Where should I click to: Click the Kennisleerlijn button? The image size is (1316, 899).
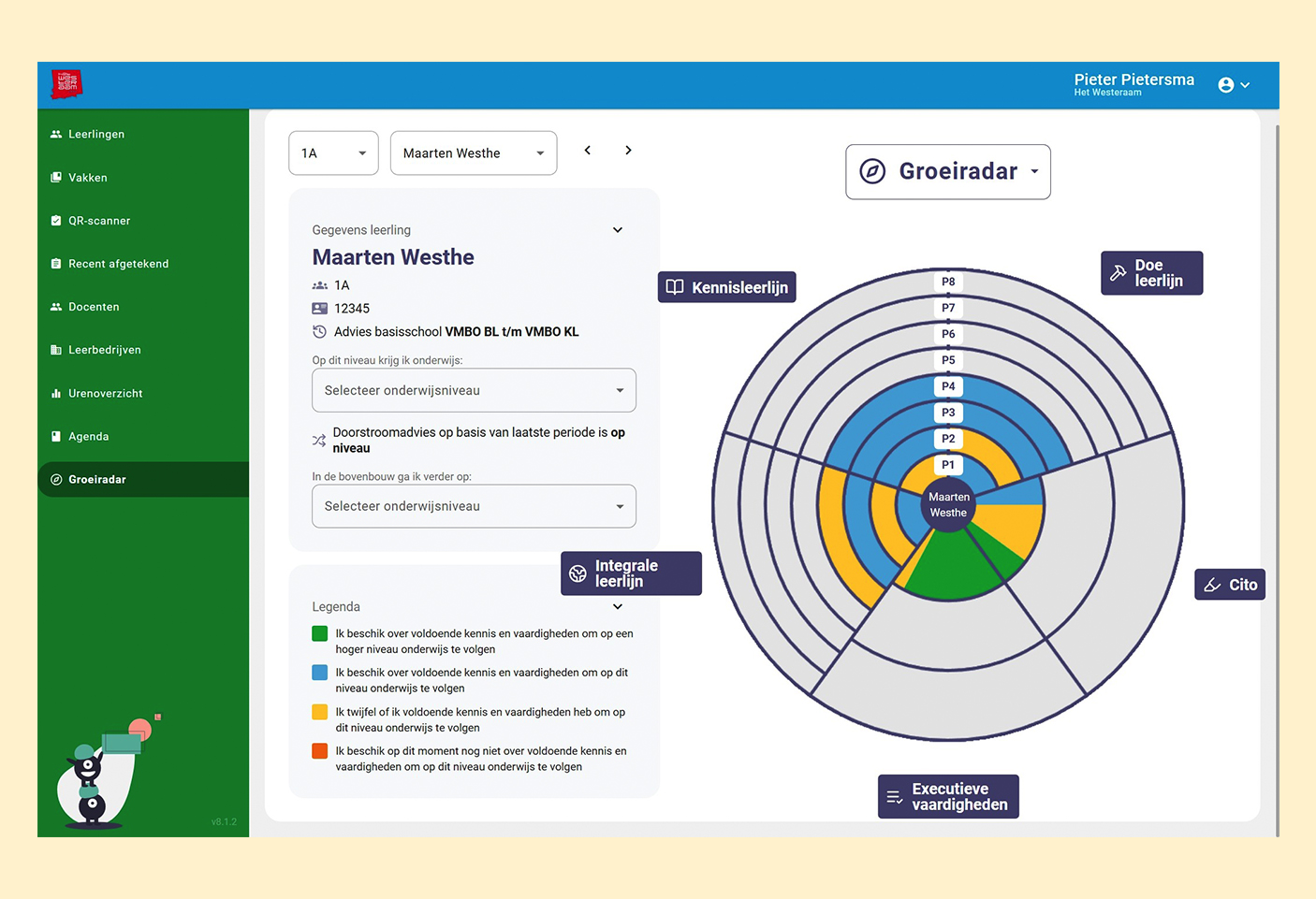(727, 287)
